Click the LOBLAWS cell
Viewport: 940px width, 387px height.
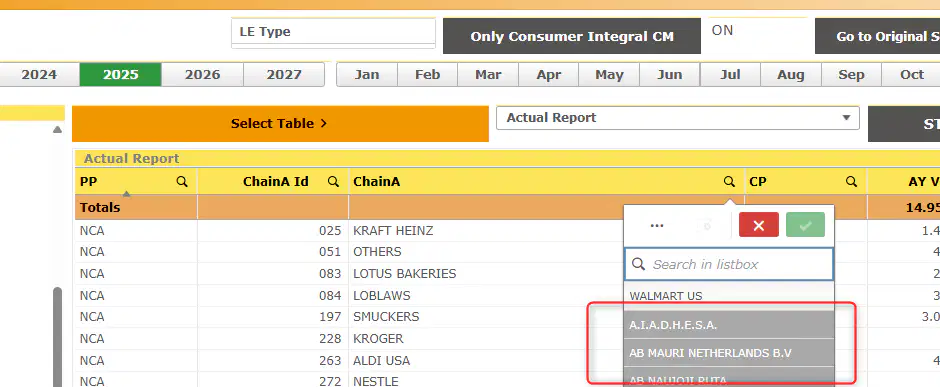(382, 295)
